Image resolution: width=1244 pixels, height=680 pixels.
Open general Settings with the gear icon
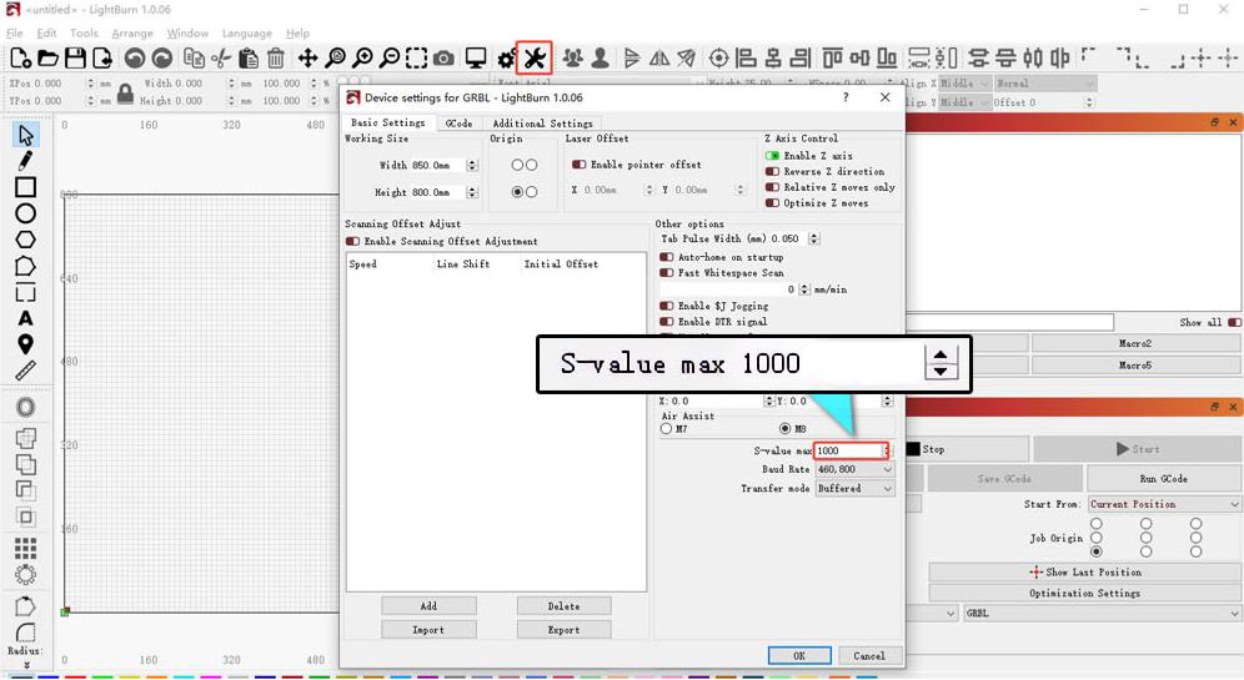[x=506, y=58]
